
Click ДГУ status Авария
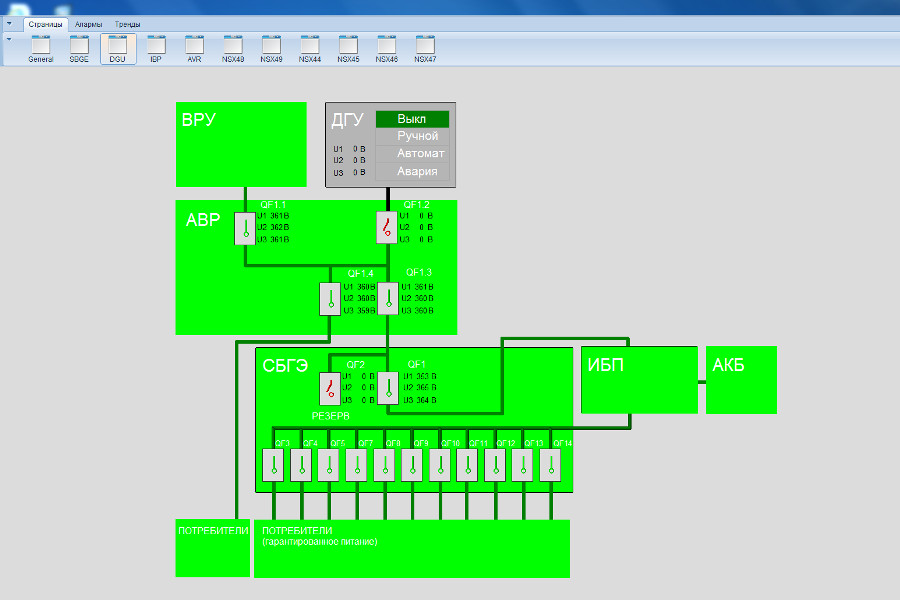[x=412, y=171]
